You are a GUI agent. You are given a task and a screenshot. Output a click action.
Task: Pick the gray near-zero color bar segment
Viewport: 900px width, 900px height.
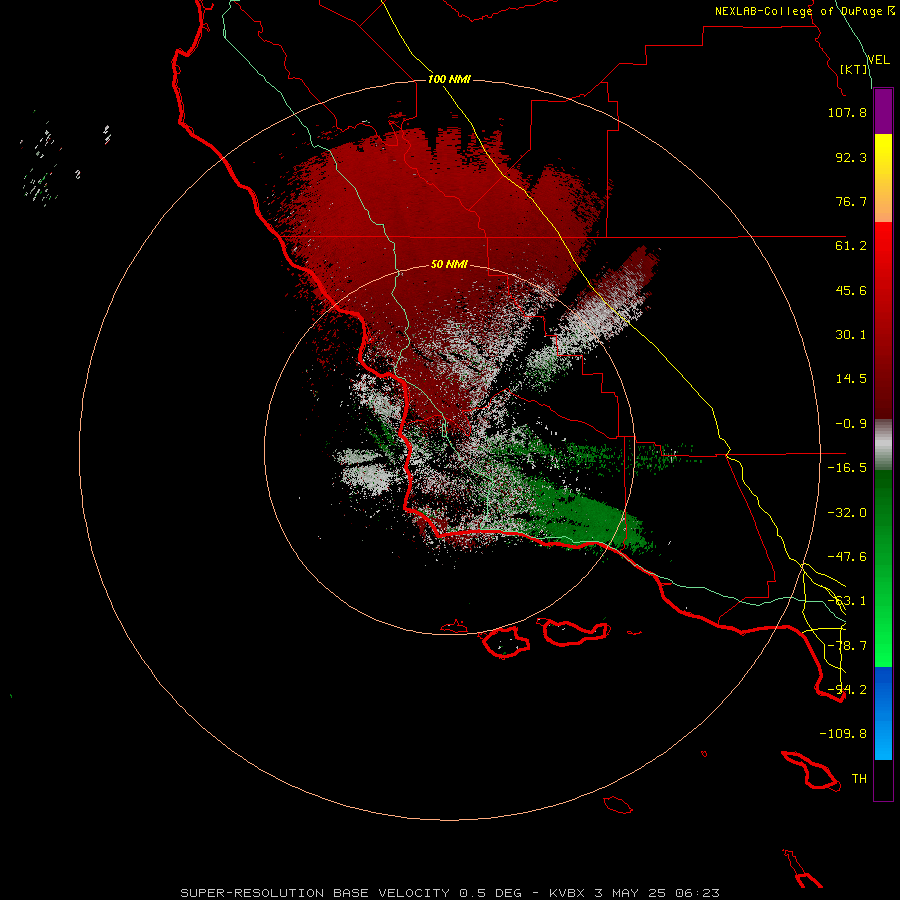(x=883, y=444)
